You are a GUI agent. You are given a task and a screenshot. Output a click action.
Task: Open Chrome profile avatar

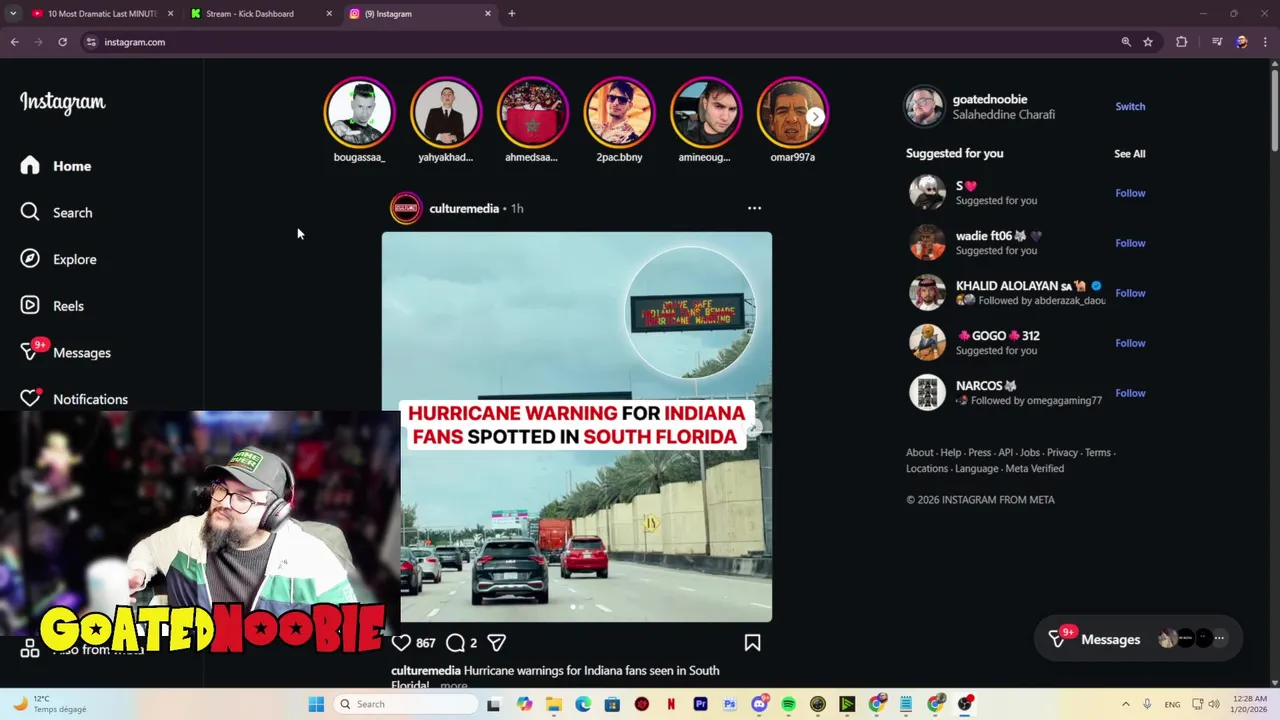point(1241,42)
